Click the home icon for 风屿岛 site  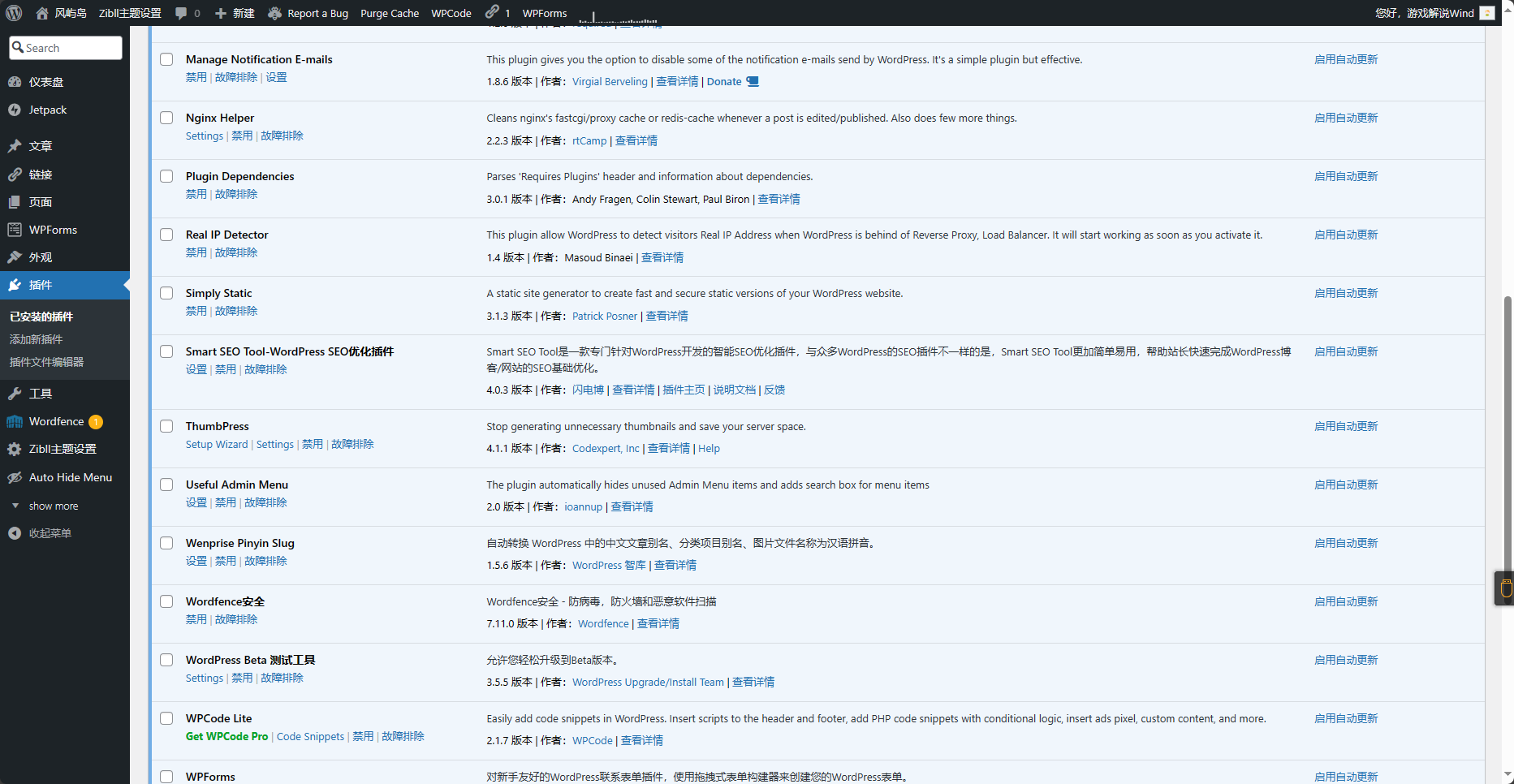coord(42,13)
